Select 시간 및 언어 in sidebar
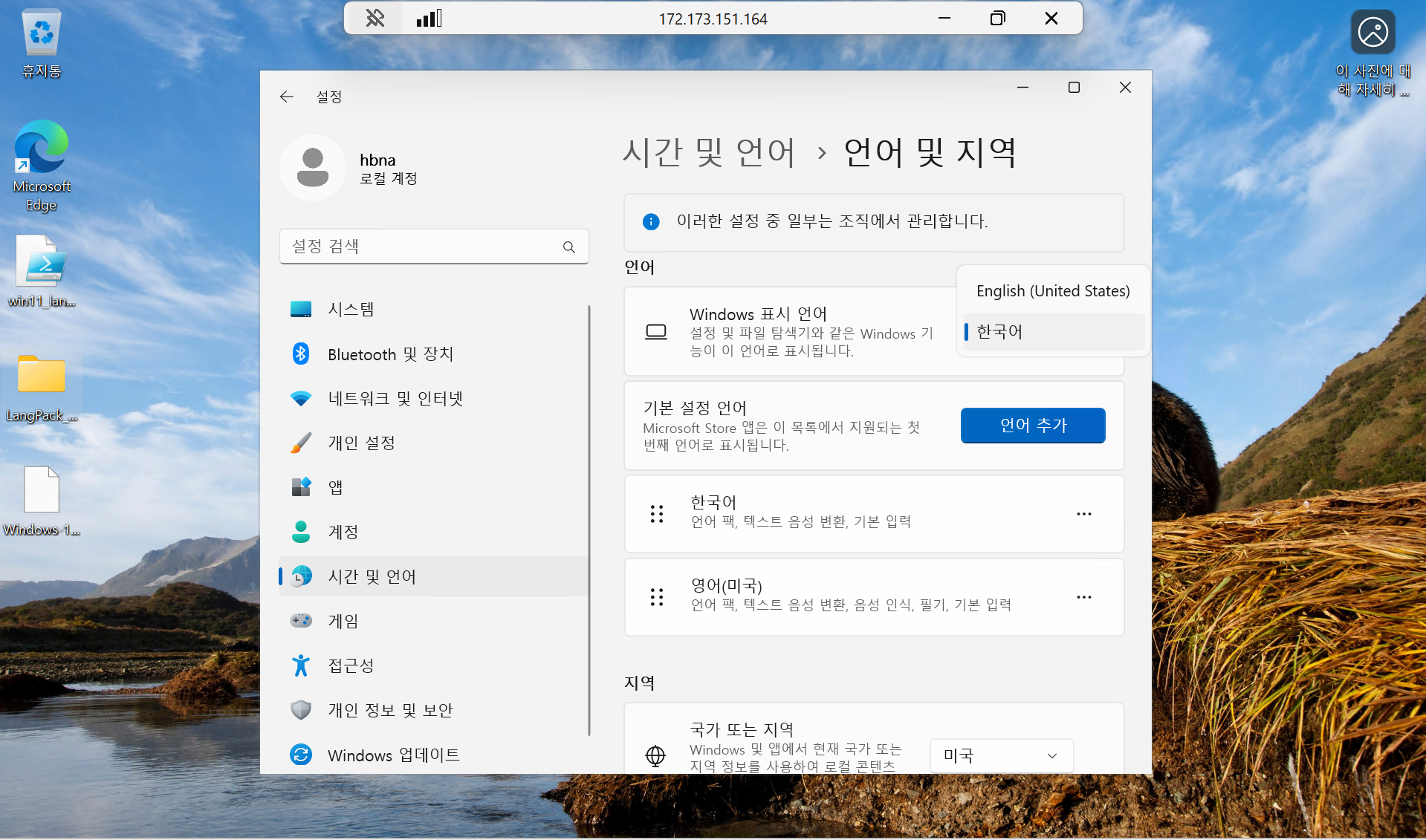 (433, 576)
